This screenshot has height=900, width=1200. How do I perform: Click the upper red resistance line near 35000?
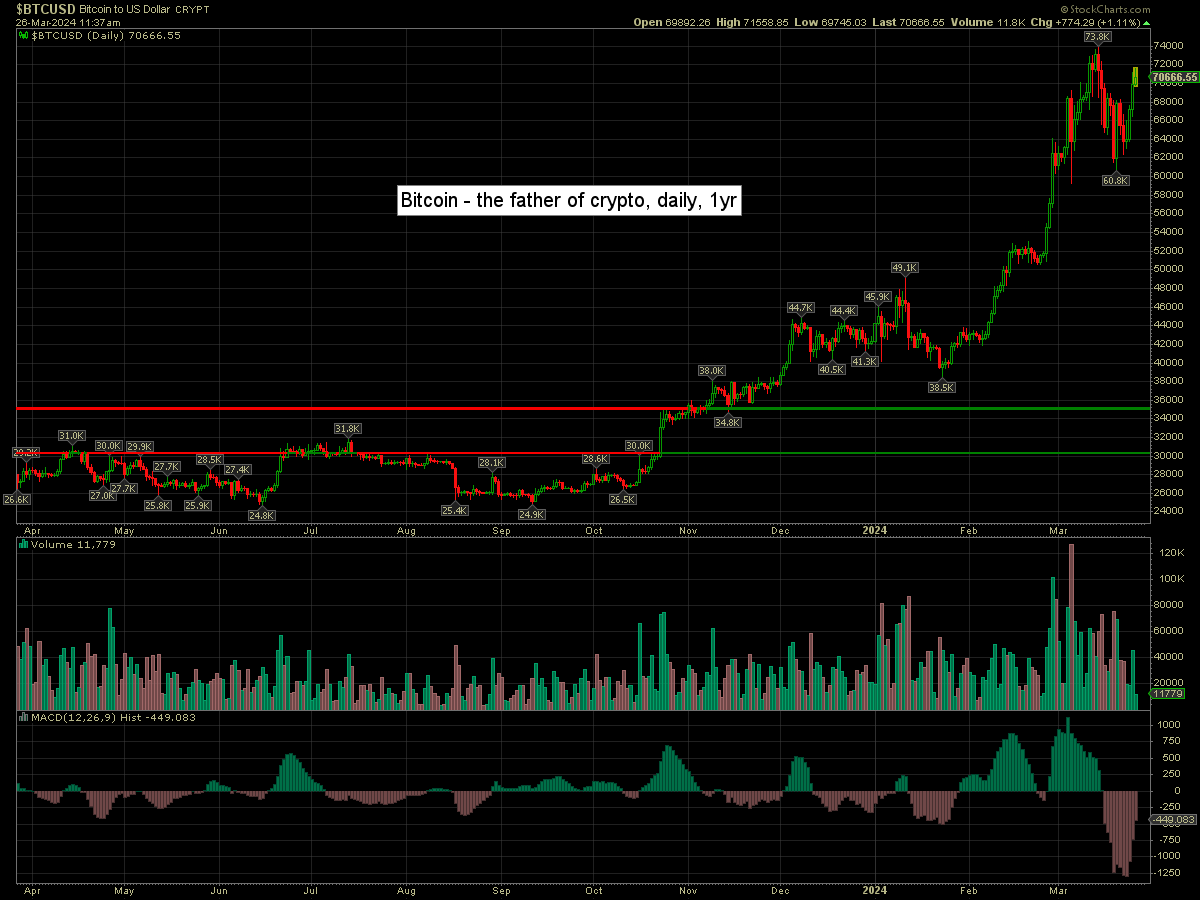point(300,409)
